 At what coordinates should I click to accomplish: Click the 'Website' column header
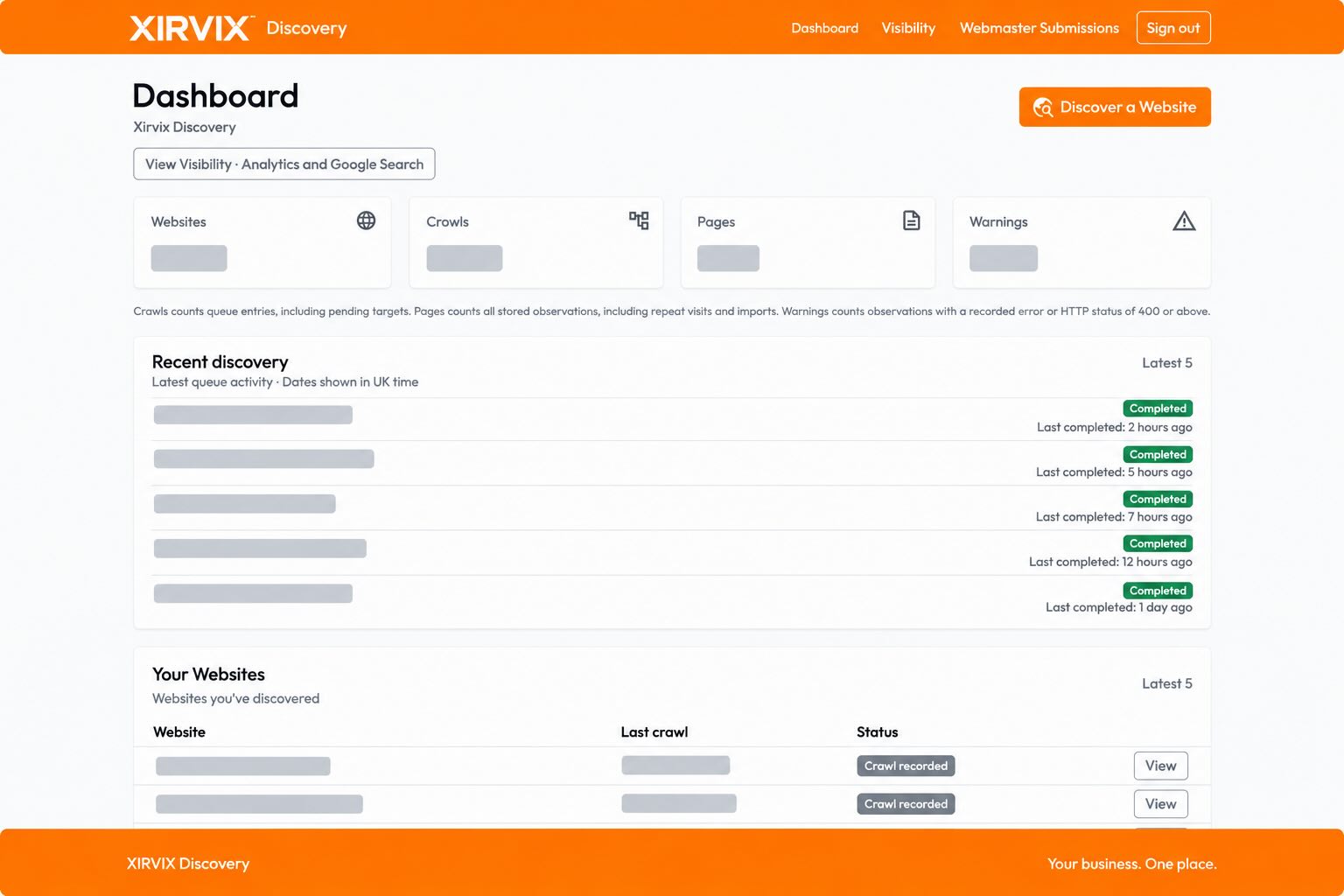(x=179, y=732)
